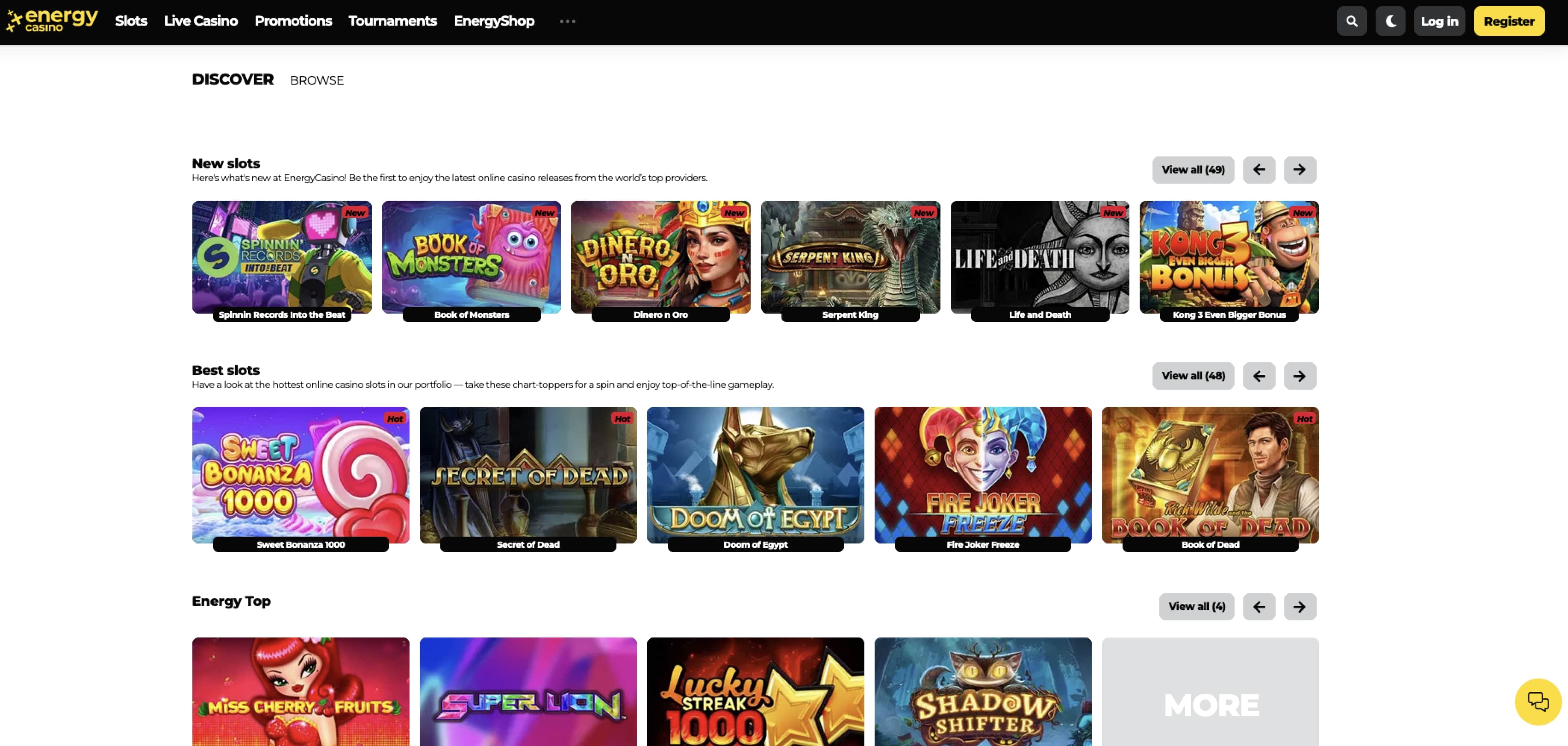Go to next Best slots
The height and width of the screenshot is (746, 1568).
point(1300,376)
